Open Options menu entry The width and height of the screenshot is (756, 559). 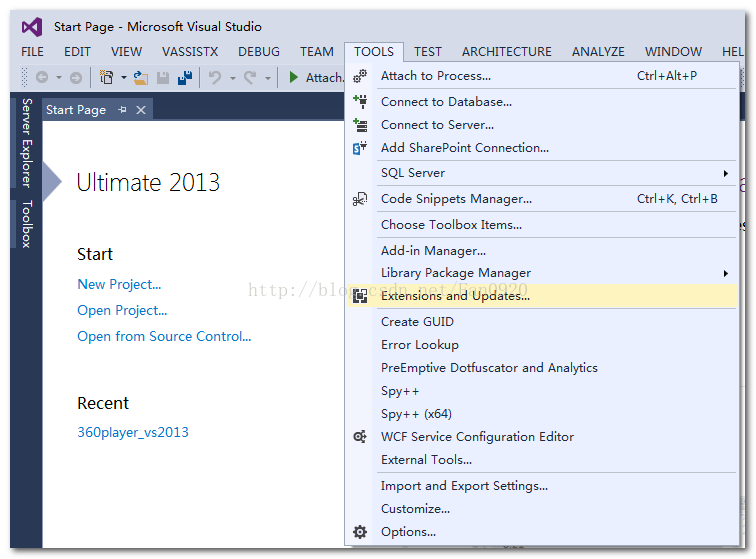(542, 532)
